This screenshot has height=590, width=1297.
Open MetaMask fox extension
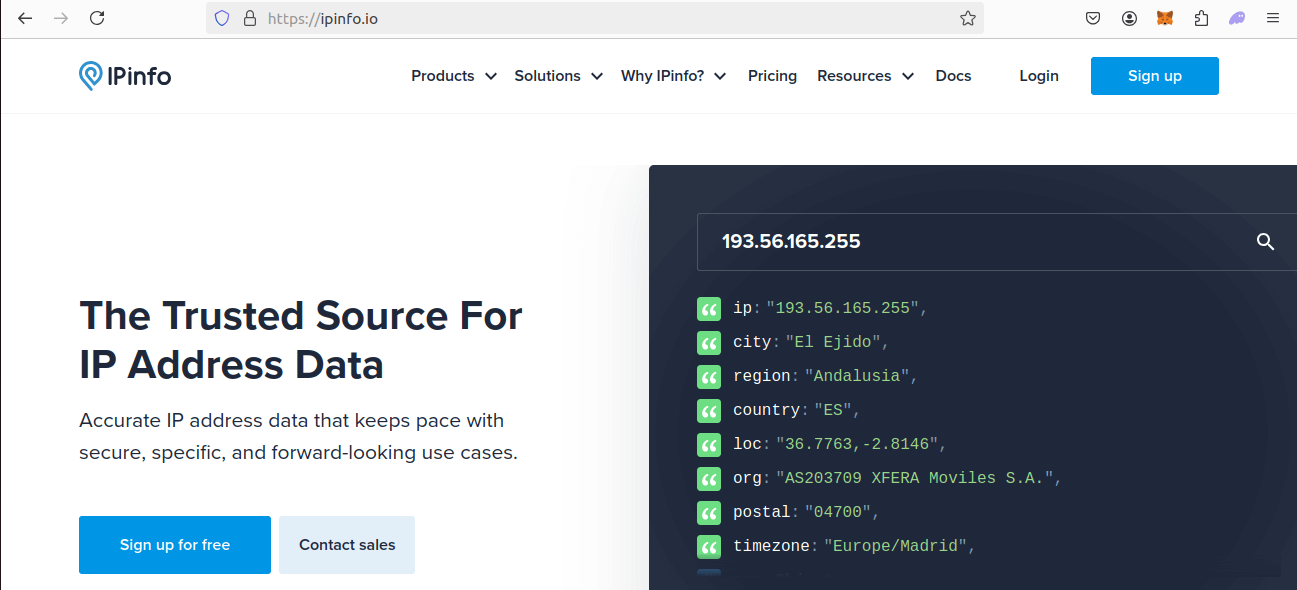[x=1165, y=18]
